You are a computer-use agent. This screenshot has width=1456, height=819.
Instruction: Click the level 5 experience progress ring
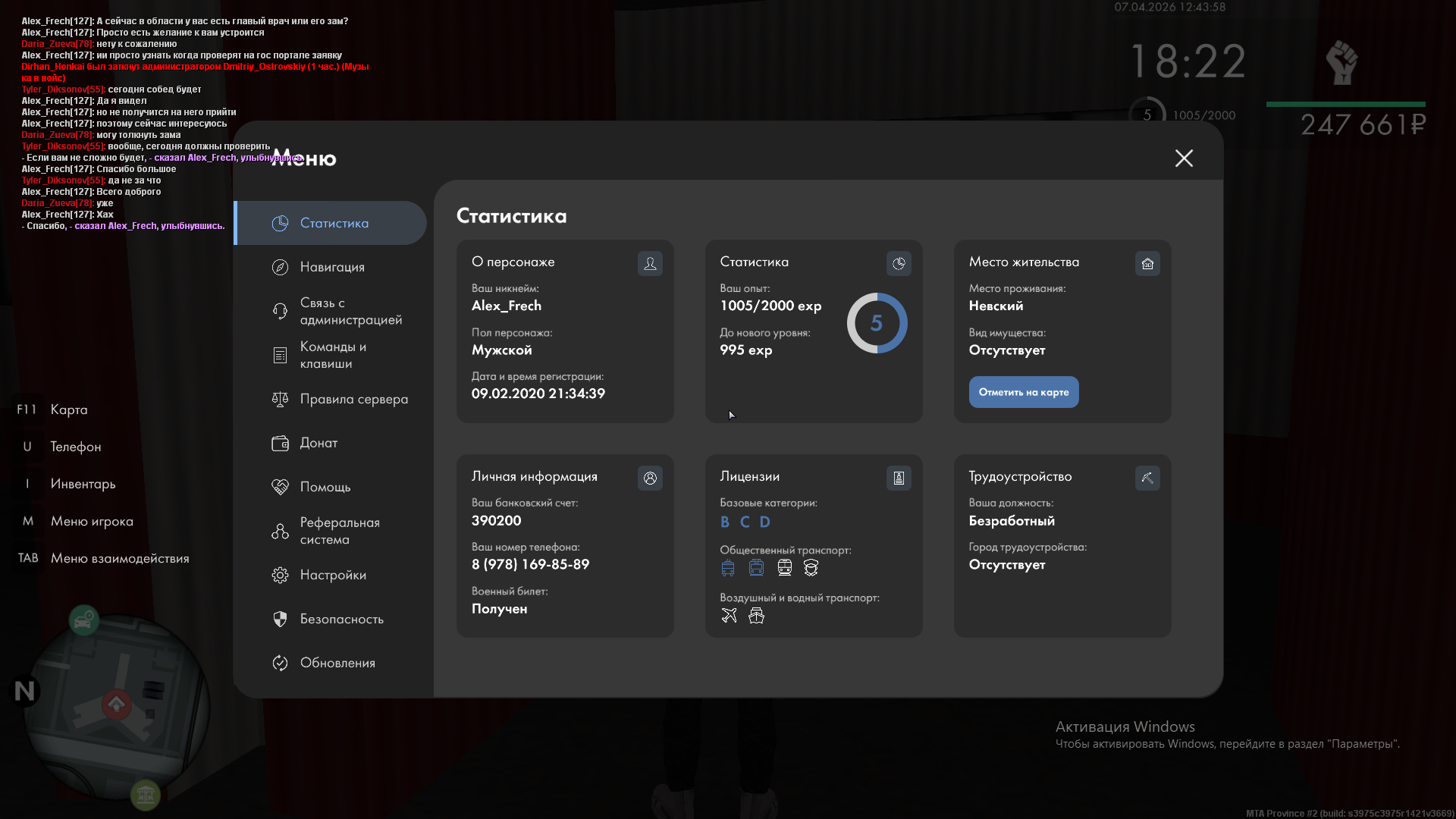tap(877, 323)
